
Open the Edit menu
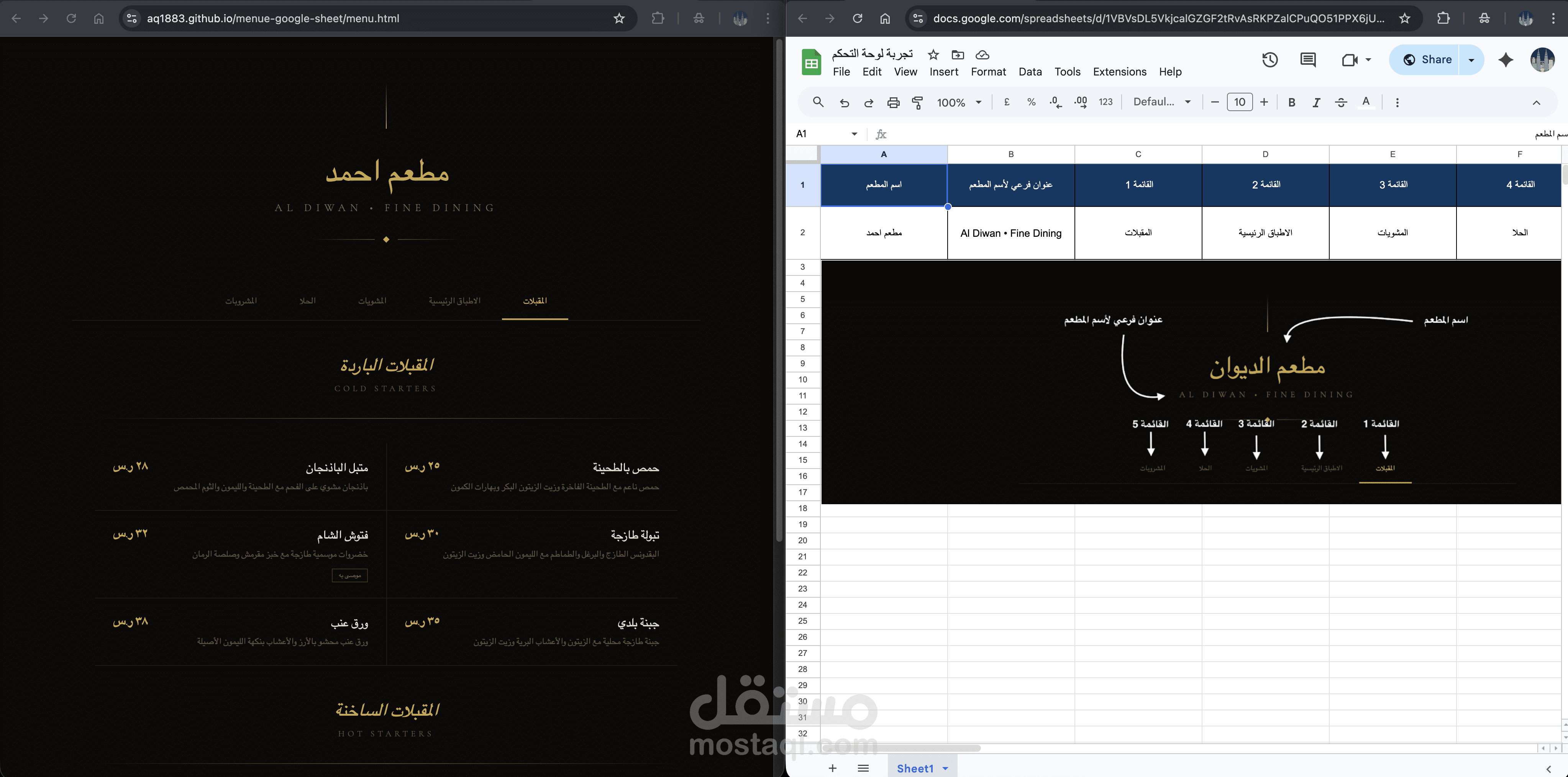tap(872, 72)
